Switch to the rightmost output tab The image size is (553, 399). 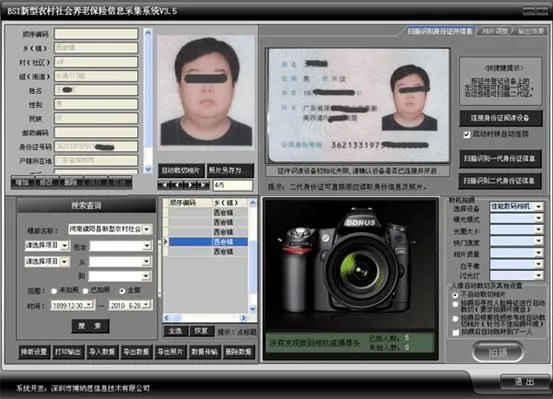[530, 31]
